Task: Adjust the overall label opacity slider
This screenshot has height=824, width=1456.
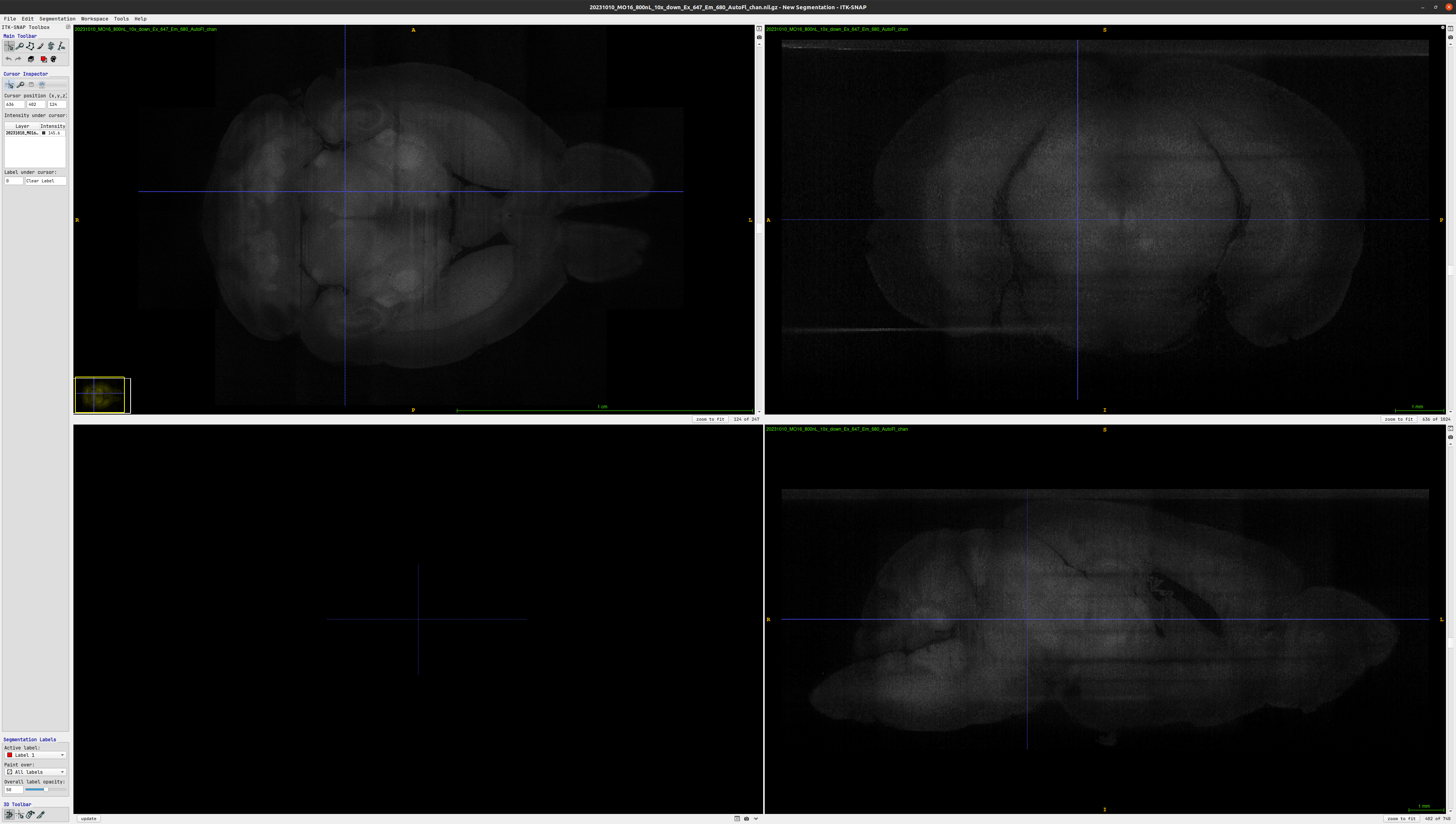Action: tap(45, 789)
